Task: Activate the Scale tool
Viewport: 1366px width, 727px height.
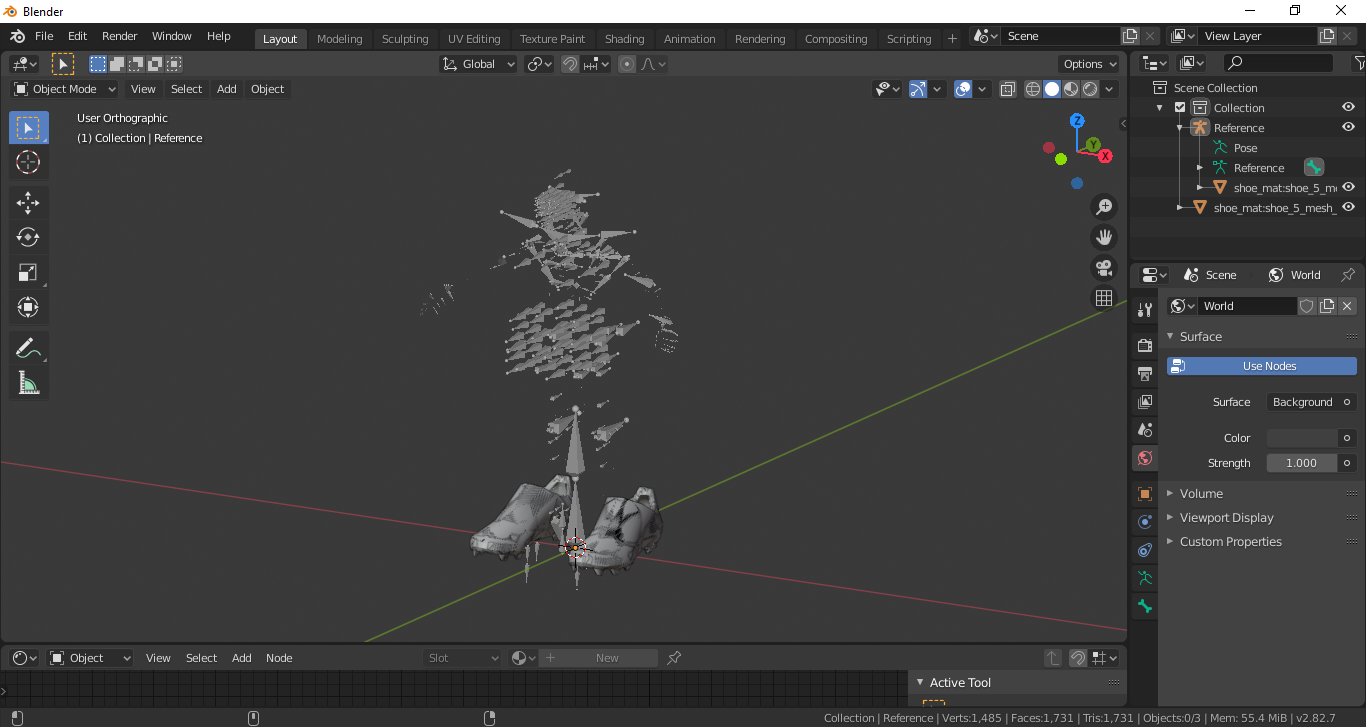Action: [x=28, y=272]
